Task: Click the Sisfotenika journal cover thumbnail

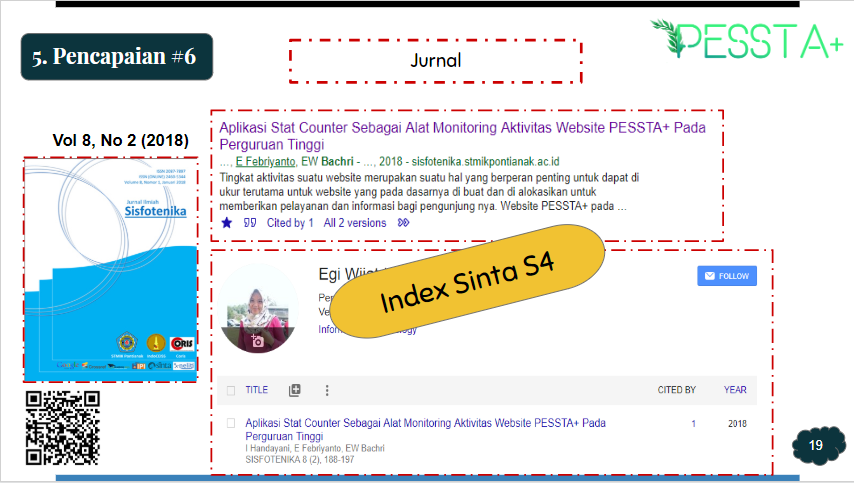Action: click(109, 268)
